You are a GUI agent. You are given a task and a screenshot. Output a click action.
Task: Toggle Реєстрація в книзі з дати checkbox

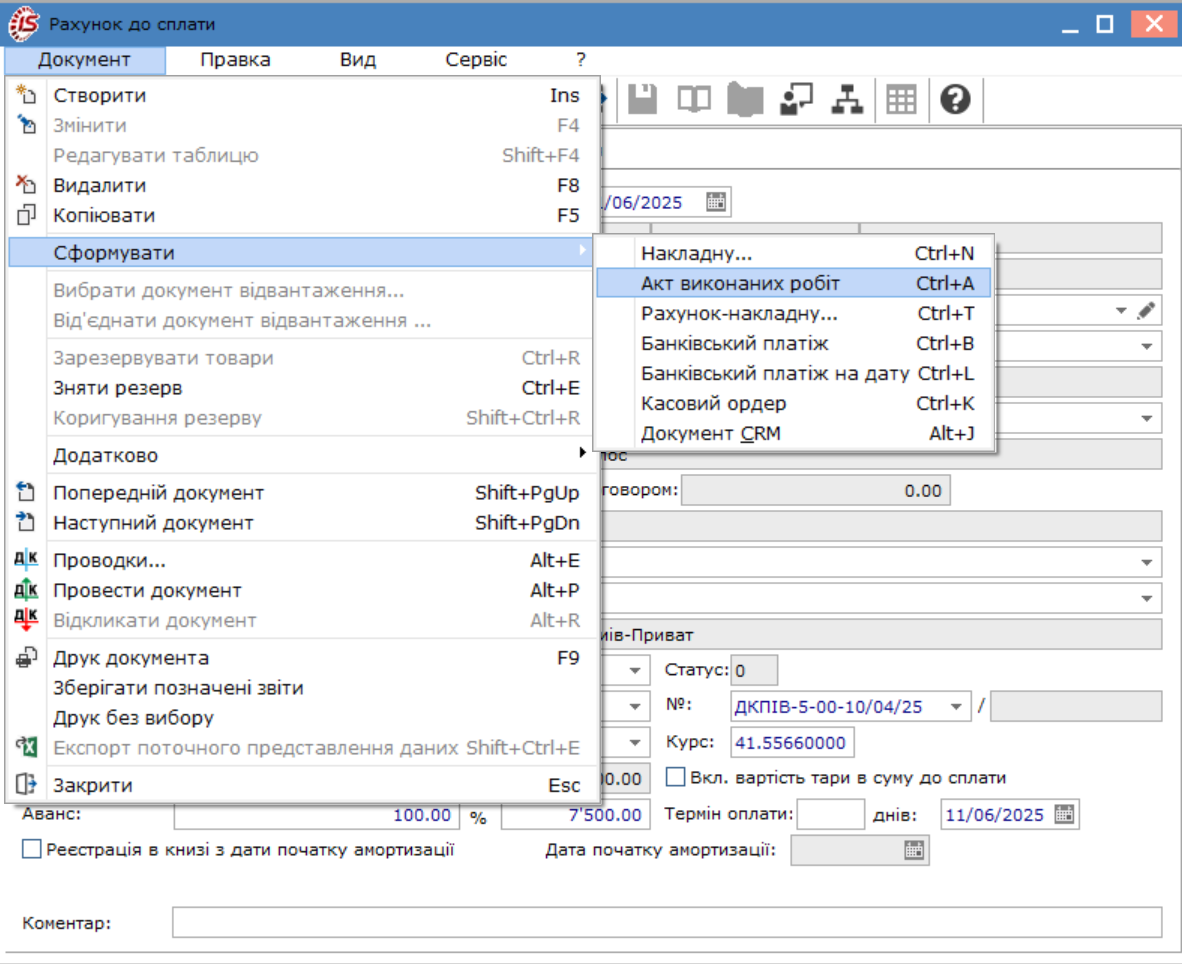[32, 849]
